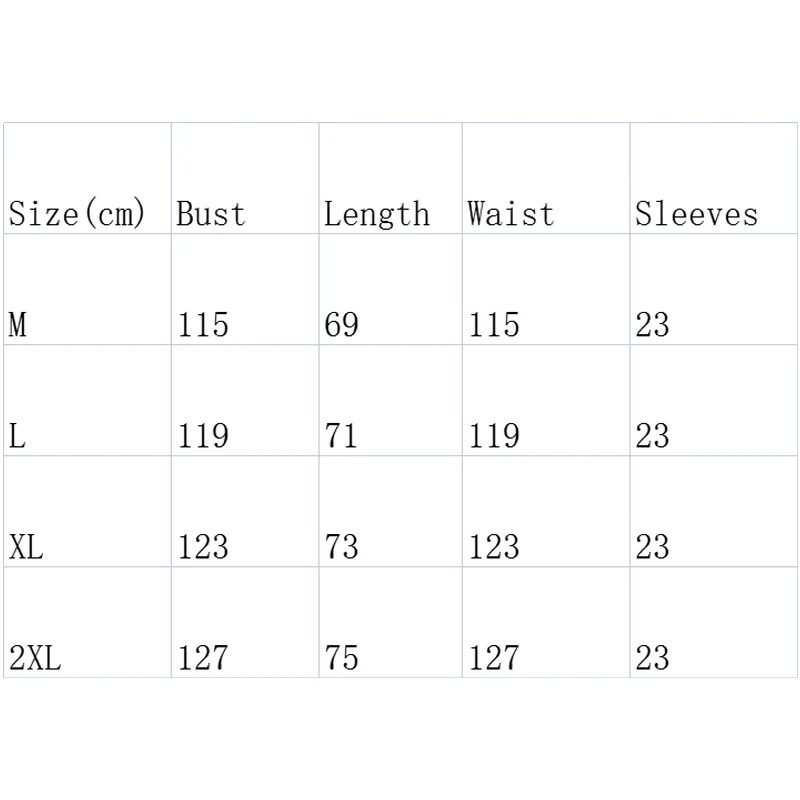Click the Bust value for size M
Viewport: 800px width, 800px height.
point(203,325)
